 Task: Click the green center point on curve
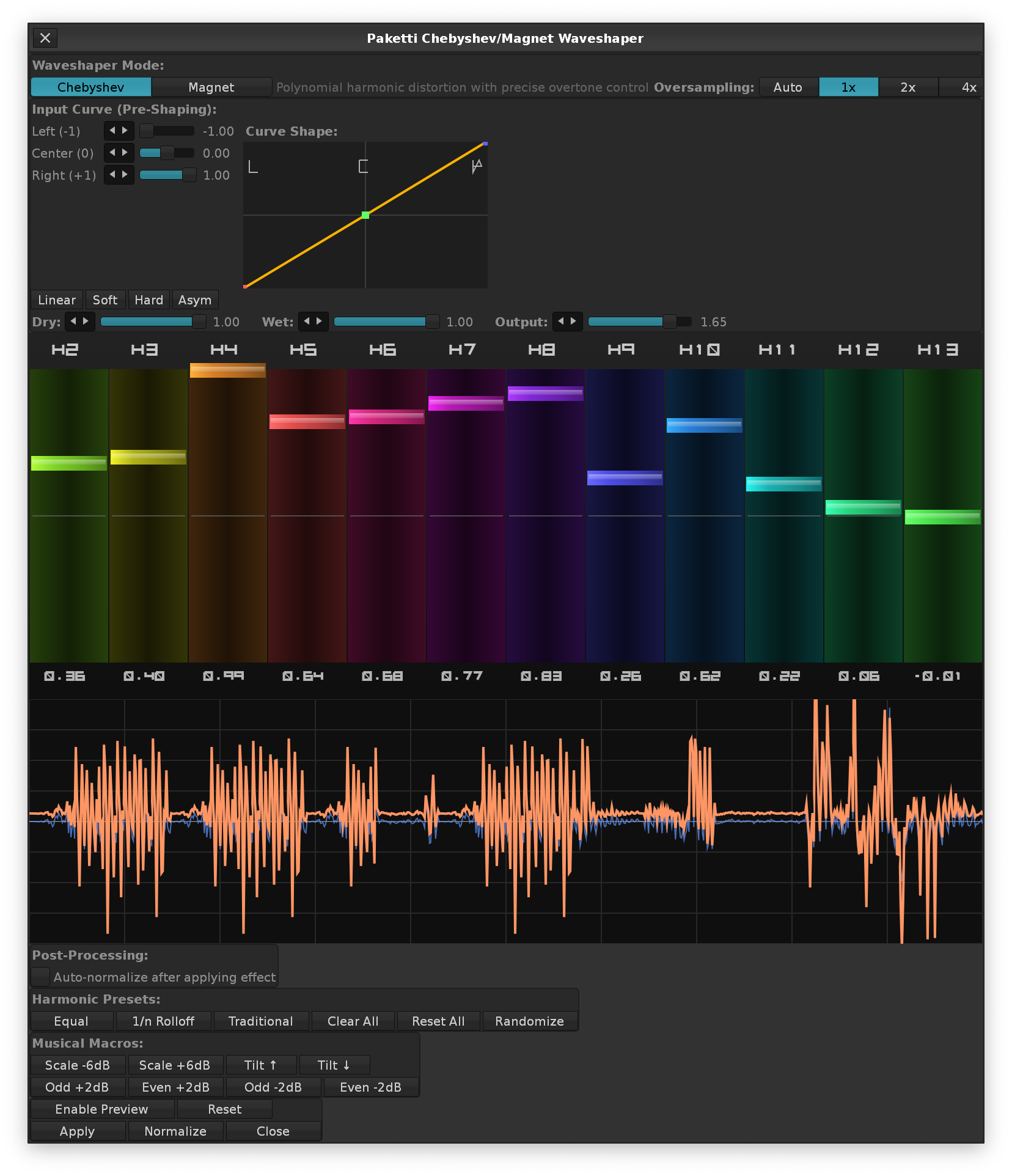coord(365,215)
